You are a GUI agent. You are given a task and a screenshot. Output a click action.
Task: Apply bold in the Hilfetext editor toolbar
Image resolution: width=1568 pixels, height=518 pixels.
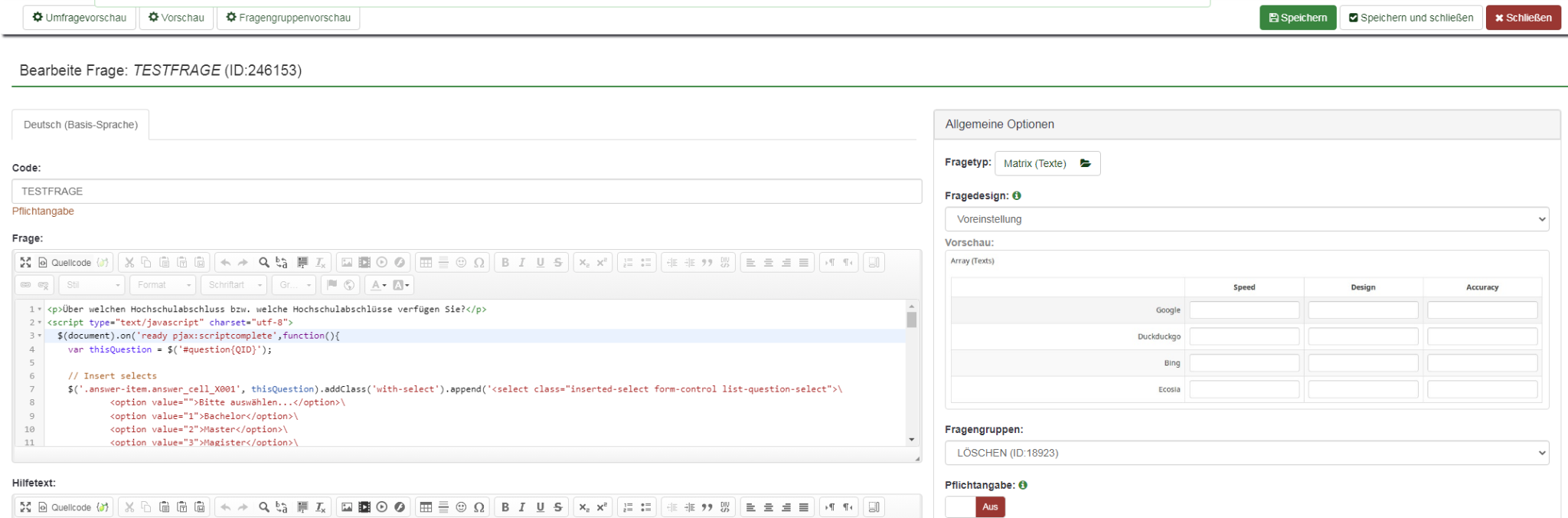tap(505, 507)
